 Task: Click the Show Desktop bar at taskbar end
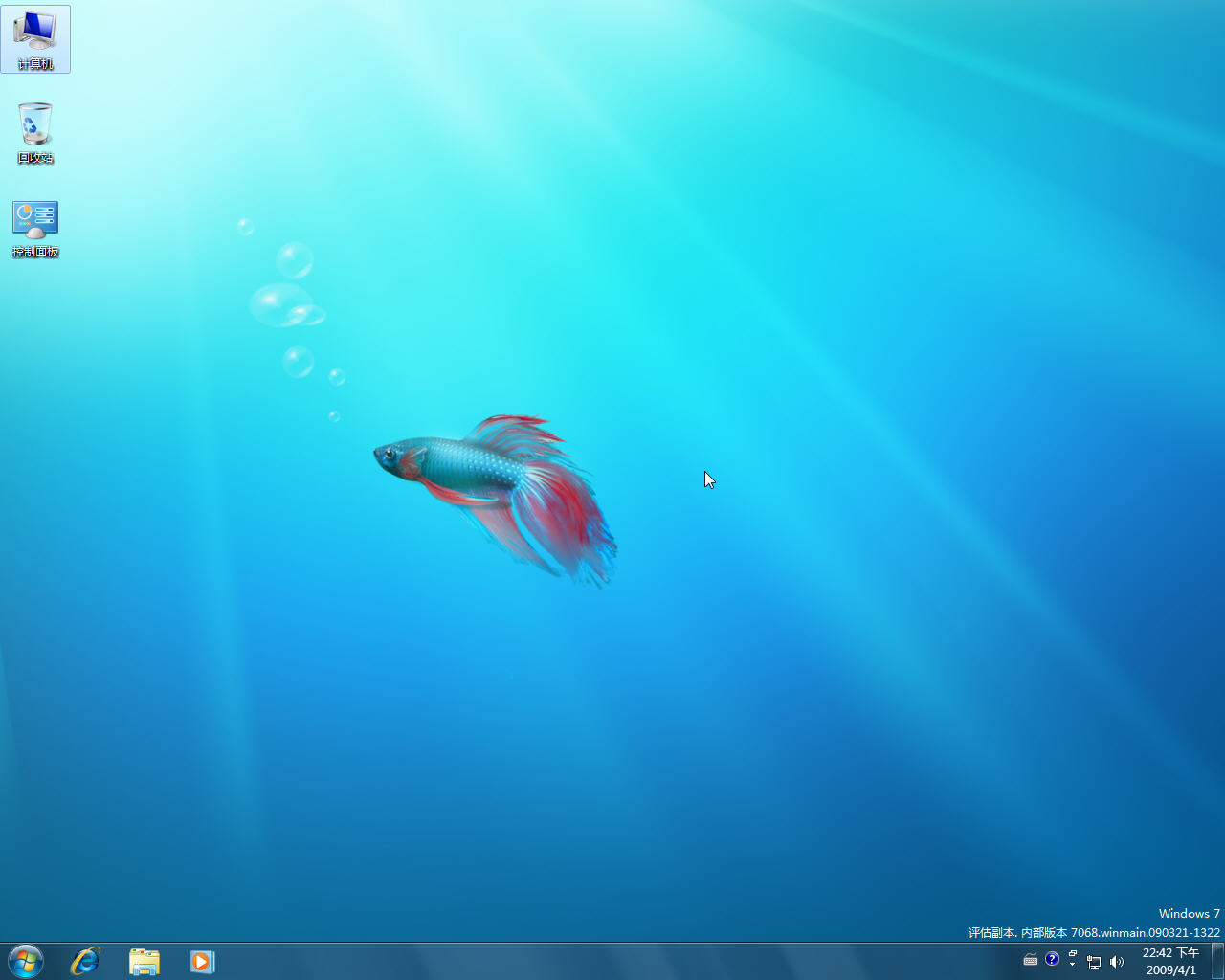tap(1217, 961)
